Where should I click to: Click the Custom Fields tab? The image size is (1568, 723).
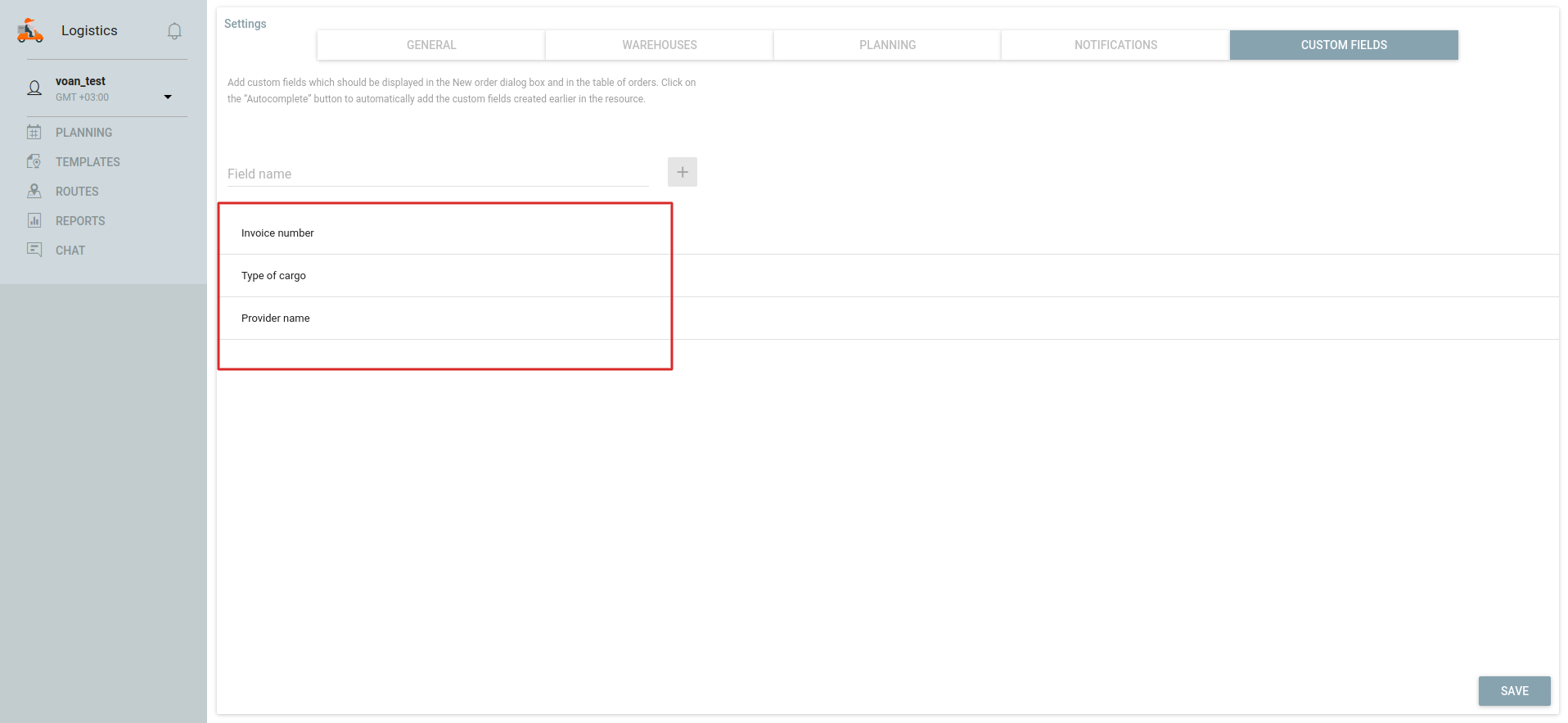click(1344, 45)
